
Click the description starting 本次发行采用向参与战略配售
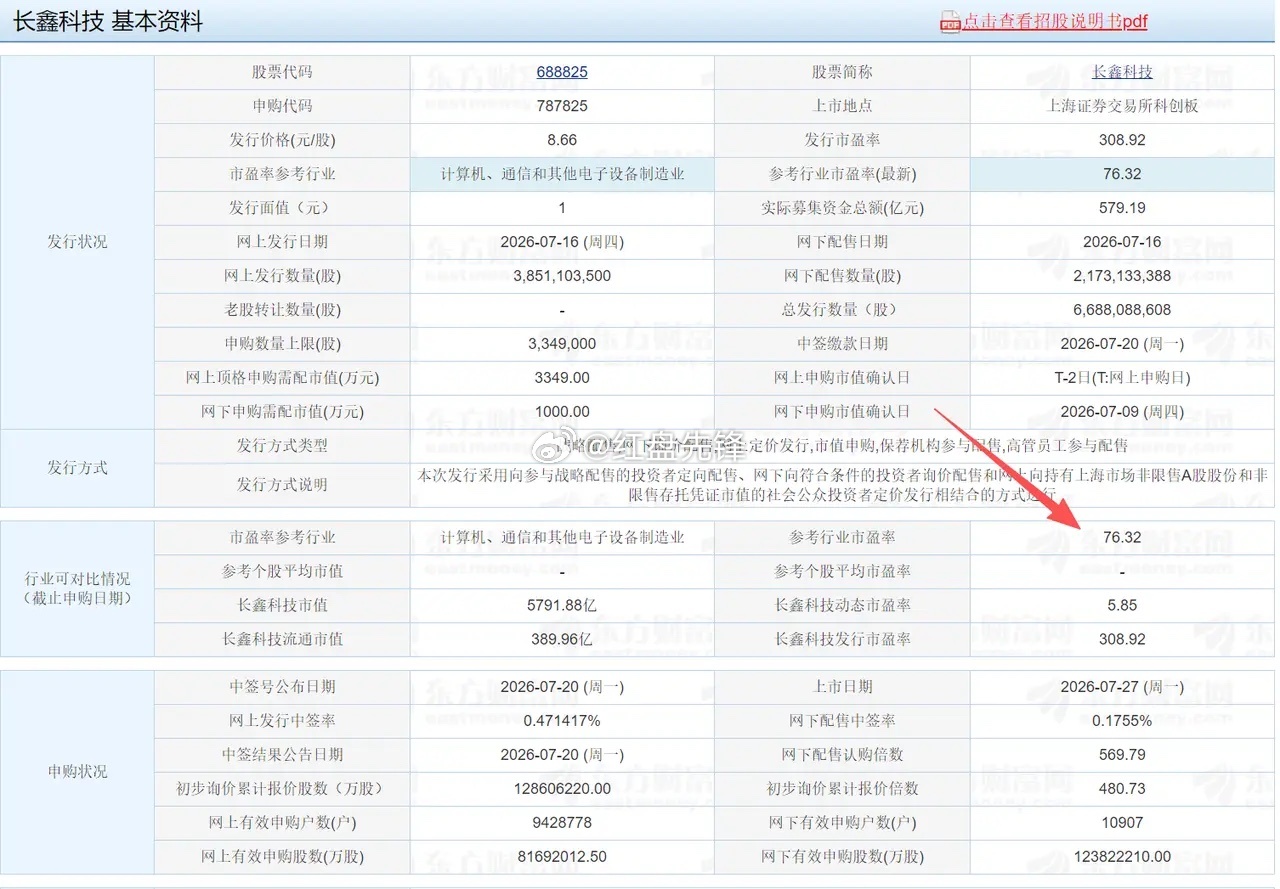pyautogui.click(x=842, y=484)
